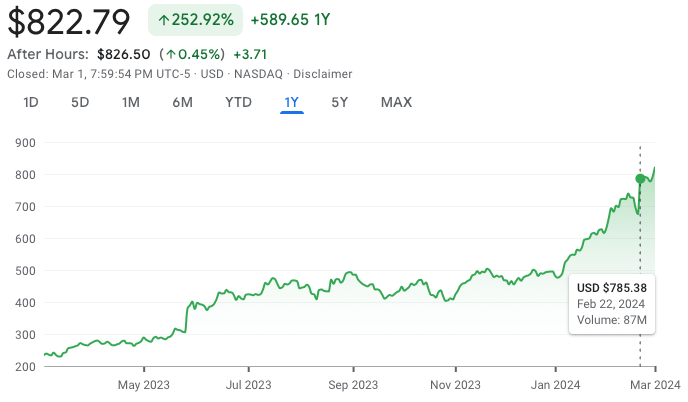
Task: Choose the 1M chart range
Action: point(130,102)
